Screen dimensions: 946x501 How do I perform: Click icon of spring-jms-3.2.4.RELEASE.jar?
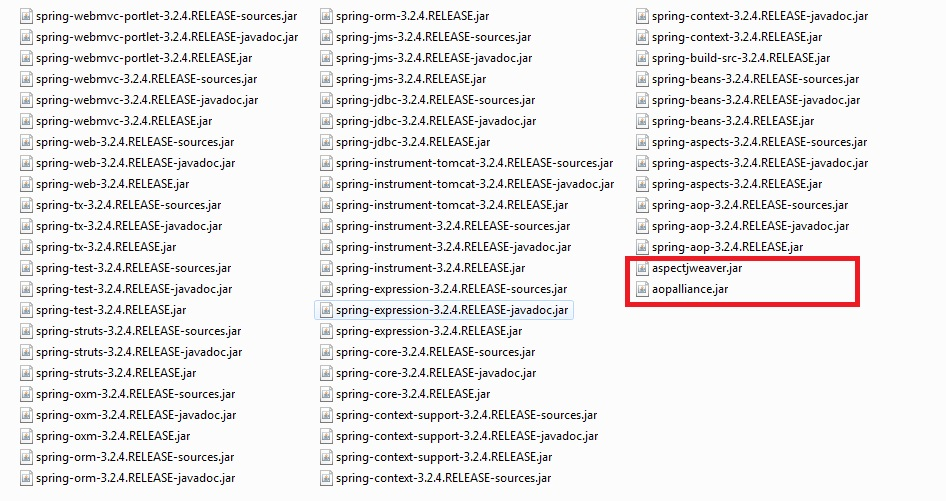coord(326,79)
